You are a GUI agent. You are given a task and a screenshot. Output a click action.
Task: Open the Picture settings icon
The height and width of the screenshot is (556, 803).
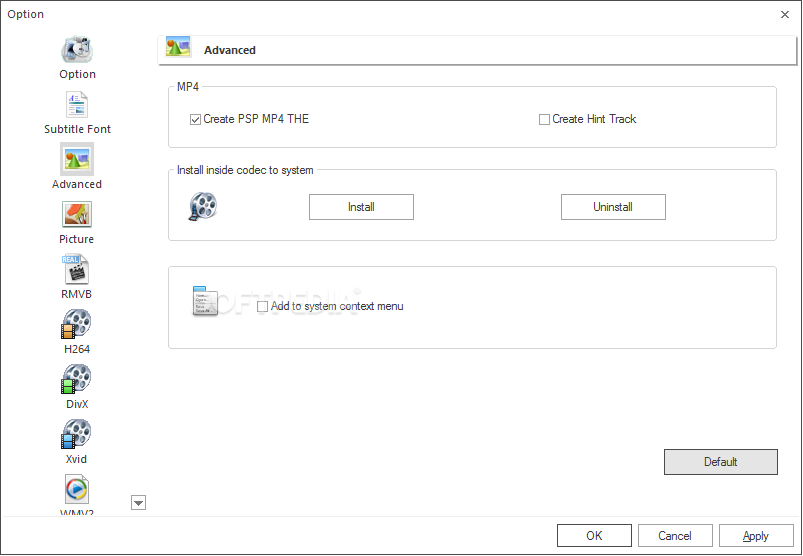(x=77, y=214)
